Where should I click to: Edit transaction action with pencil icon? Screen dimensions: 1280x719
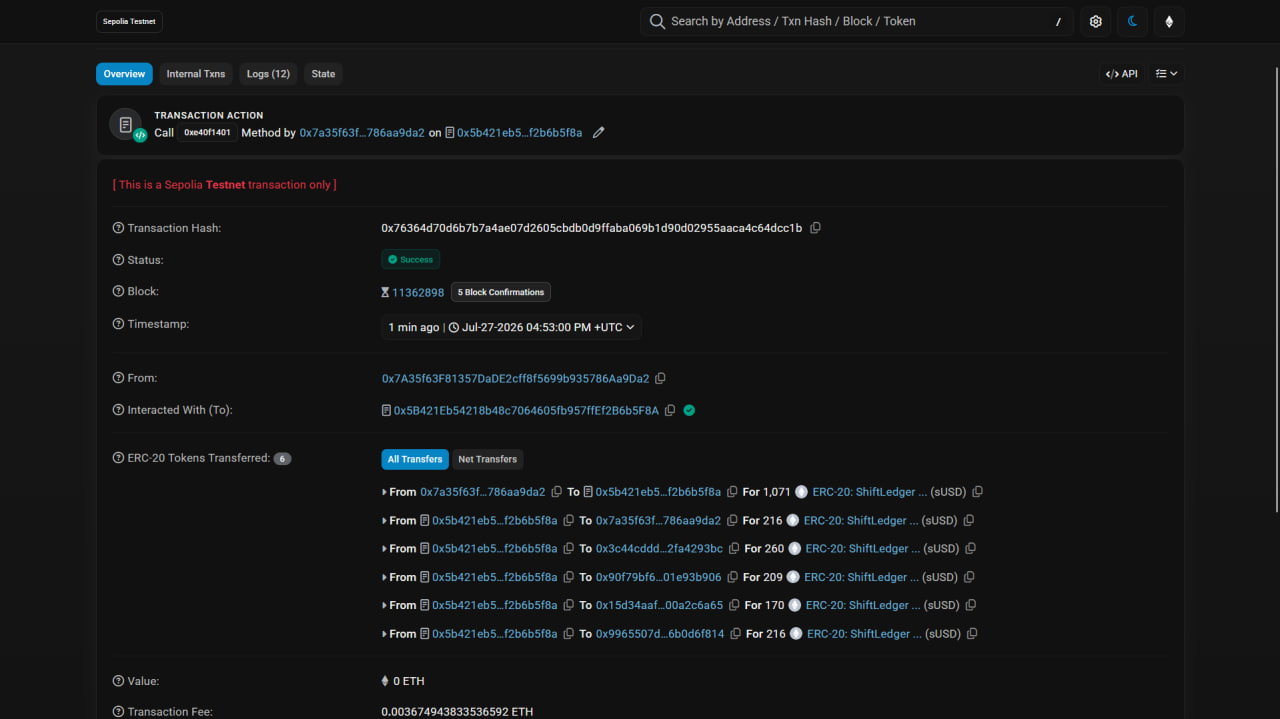coord(598,132)
